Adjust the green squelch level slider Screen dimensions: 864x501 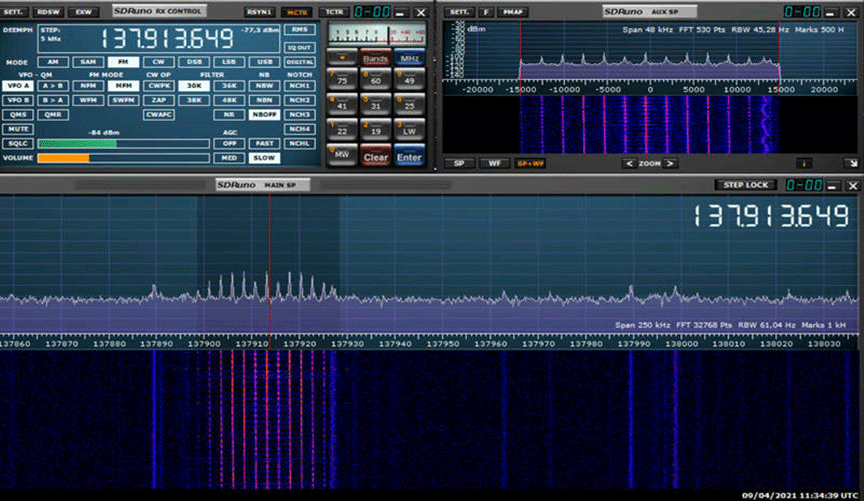click(x=123, y=144)
